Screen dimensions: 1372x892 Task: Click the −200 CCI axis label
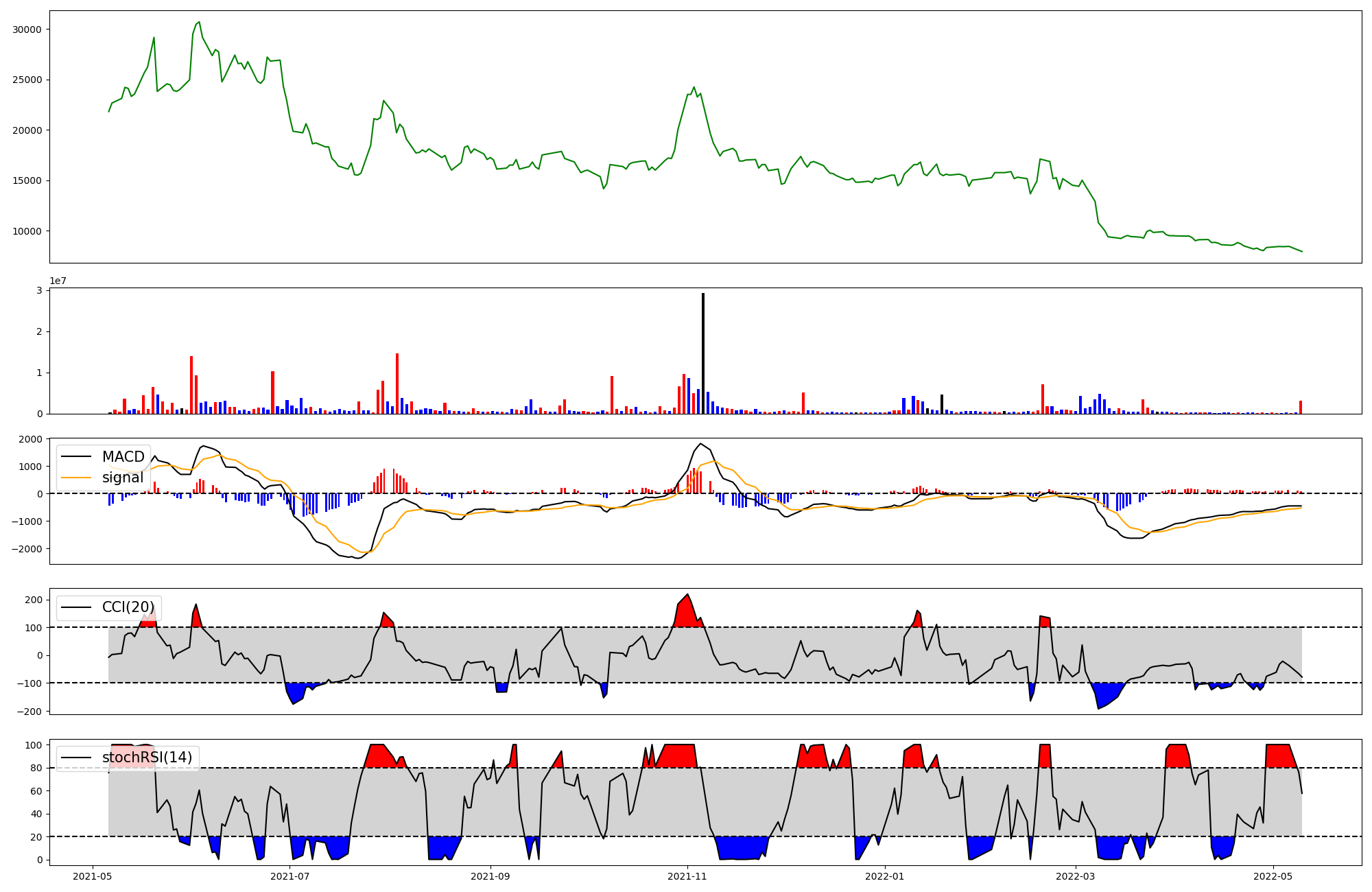click(30, 711)
